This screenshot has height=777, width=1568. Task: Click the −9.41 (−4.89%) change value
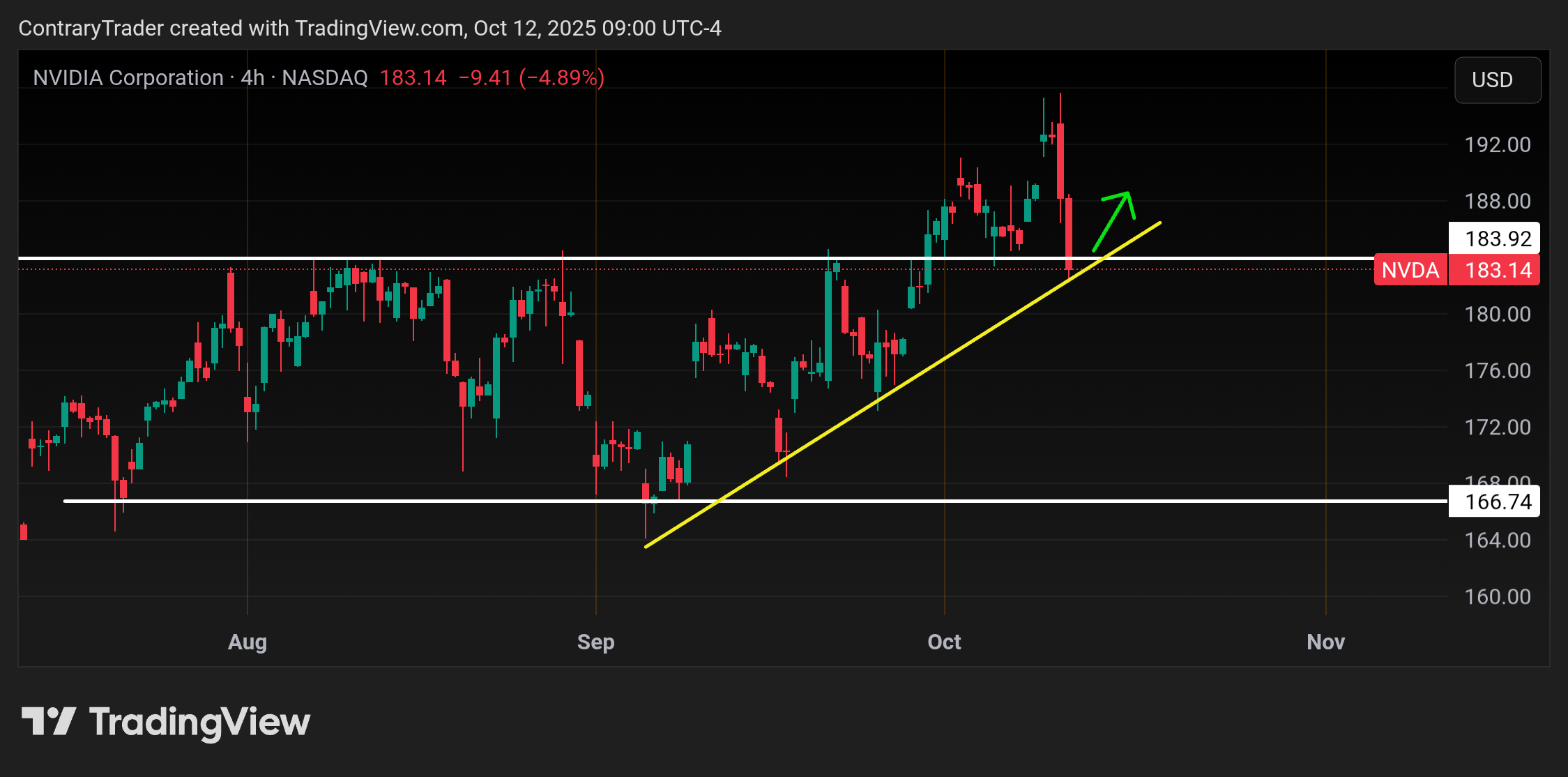[531, 77]
